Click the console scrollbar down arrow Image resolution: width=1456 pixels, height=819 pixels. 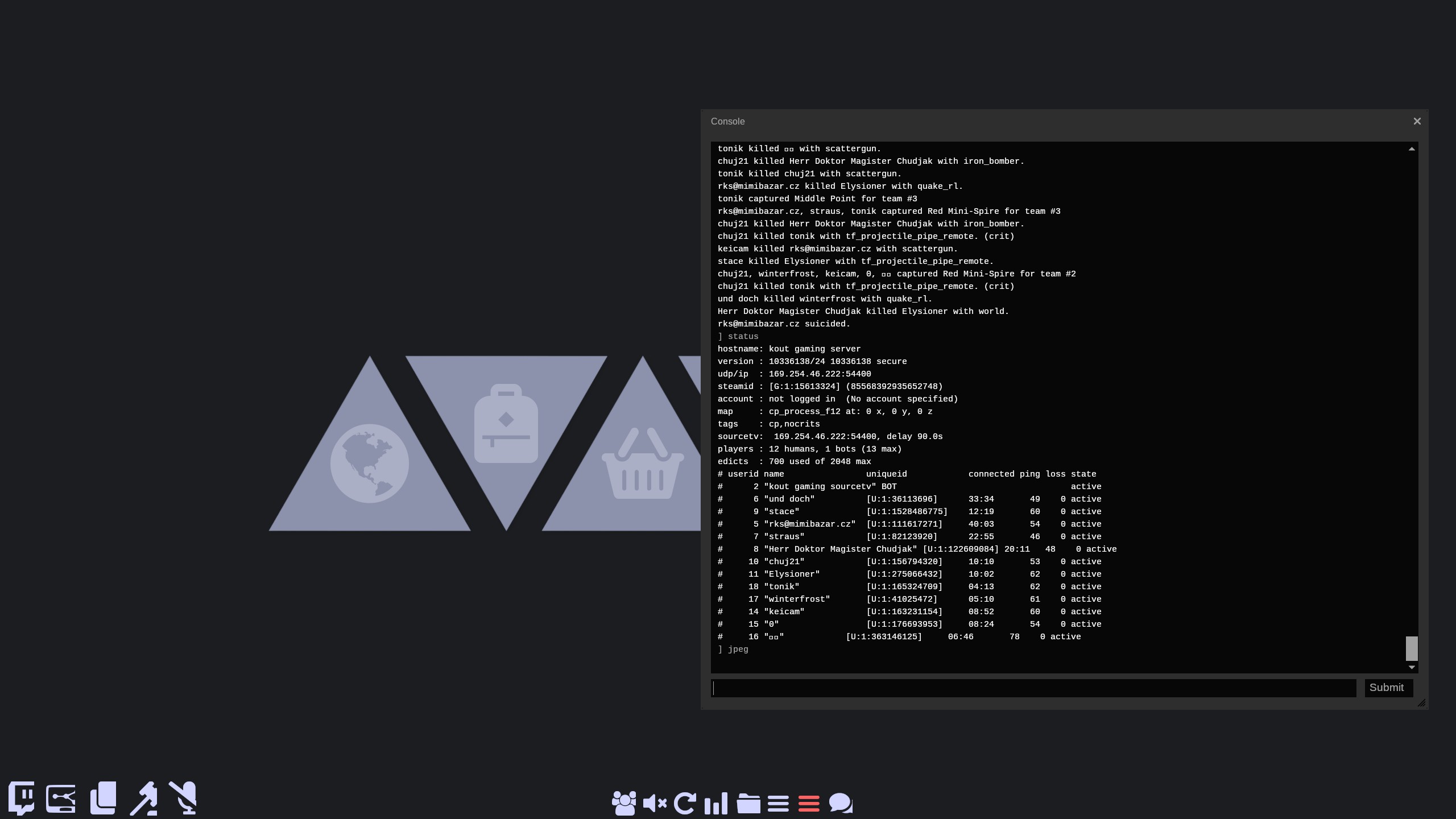point(1412,667)
